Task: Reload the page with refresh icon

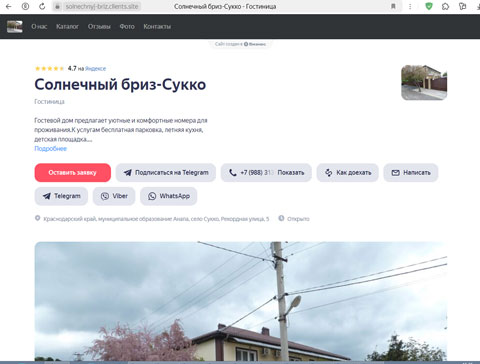Action: [x=42, y=6]
